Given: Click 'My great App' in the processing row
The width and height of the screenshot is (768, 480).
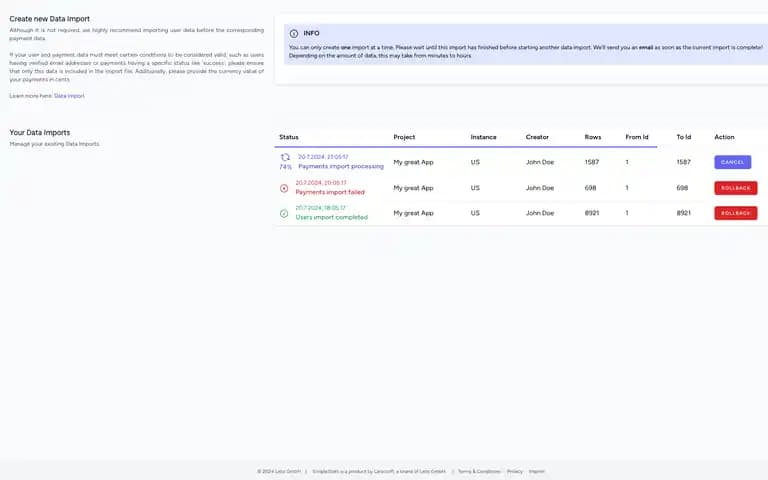Looking at the screenshot, I should pos(413,162).
